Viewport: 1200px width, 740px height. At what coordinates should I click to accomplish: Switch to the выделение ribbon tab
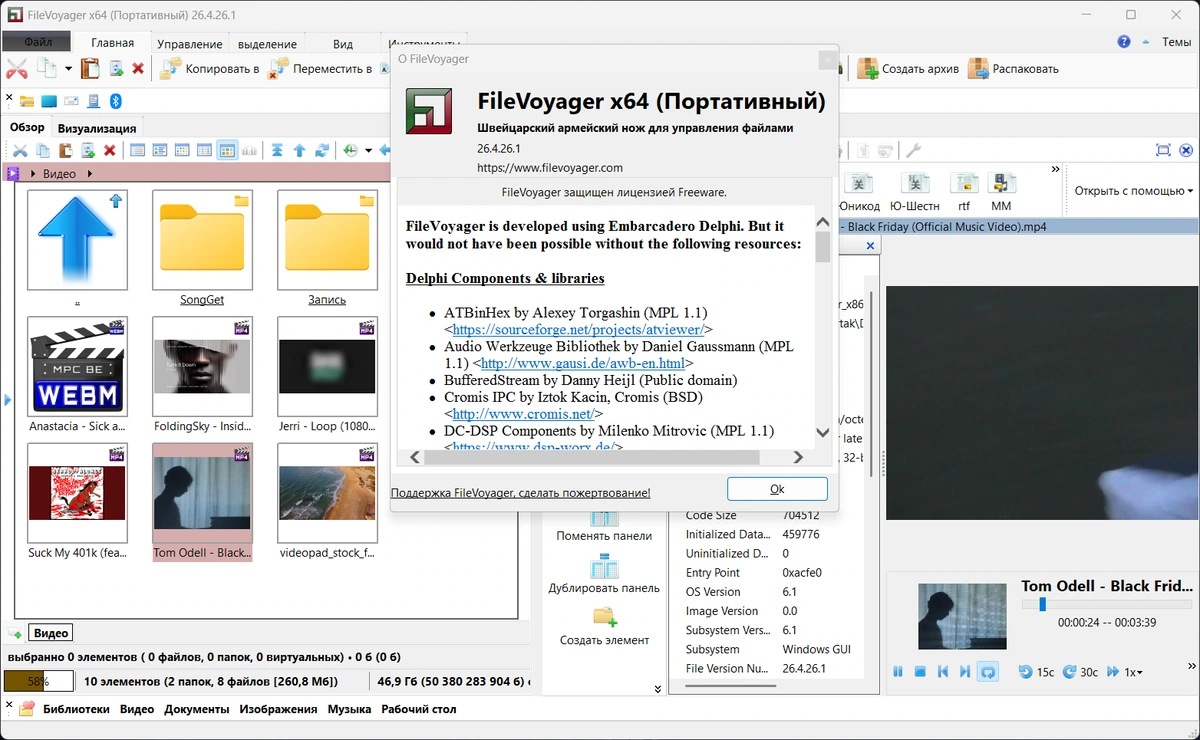[267, 44]
